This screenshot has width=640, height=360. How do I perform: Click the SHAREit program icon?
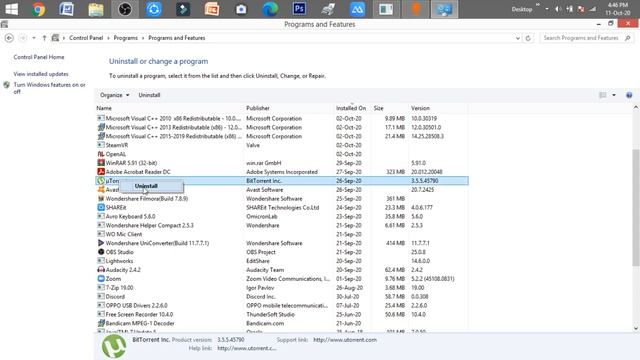(101, 207)
